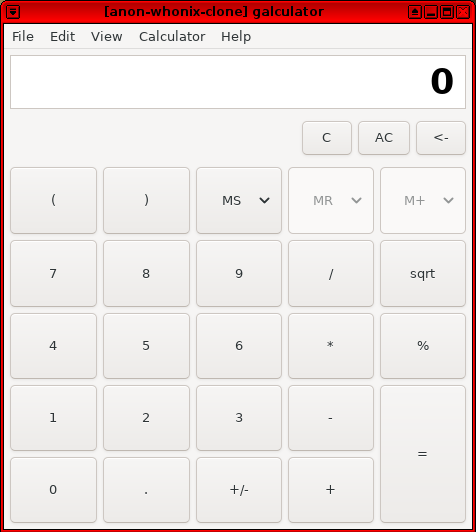Click the percent operator button
The height and width of the screenshot is (532, 476).
pyautogui.click(x=423, y=346)
